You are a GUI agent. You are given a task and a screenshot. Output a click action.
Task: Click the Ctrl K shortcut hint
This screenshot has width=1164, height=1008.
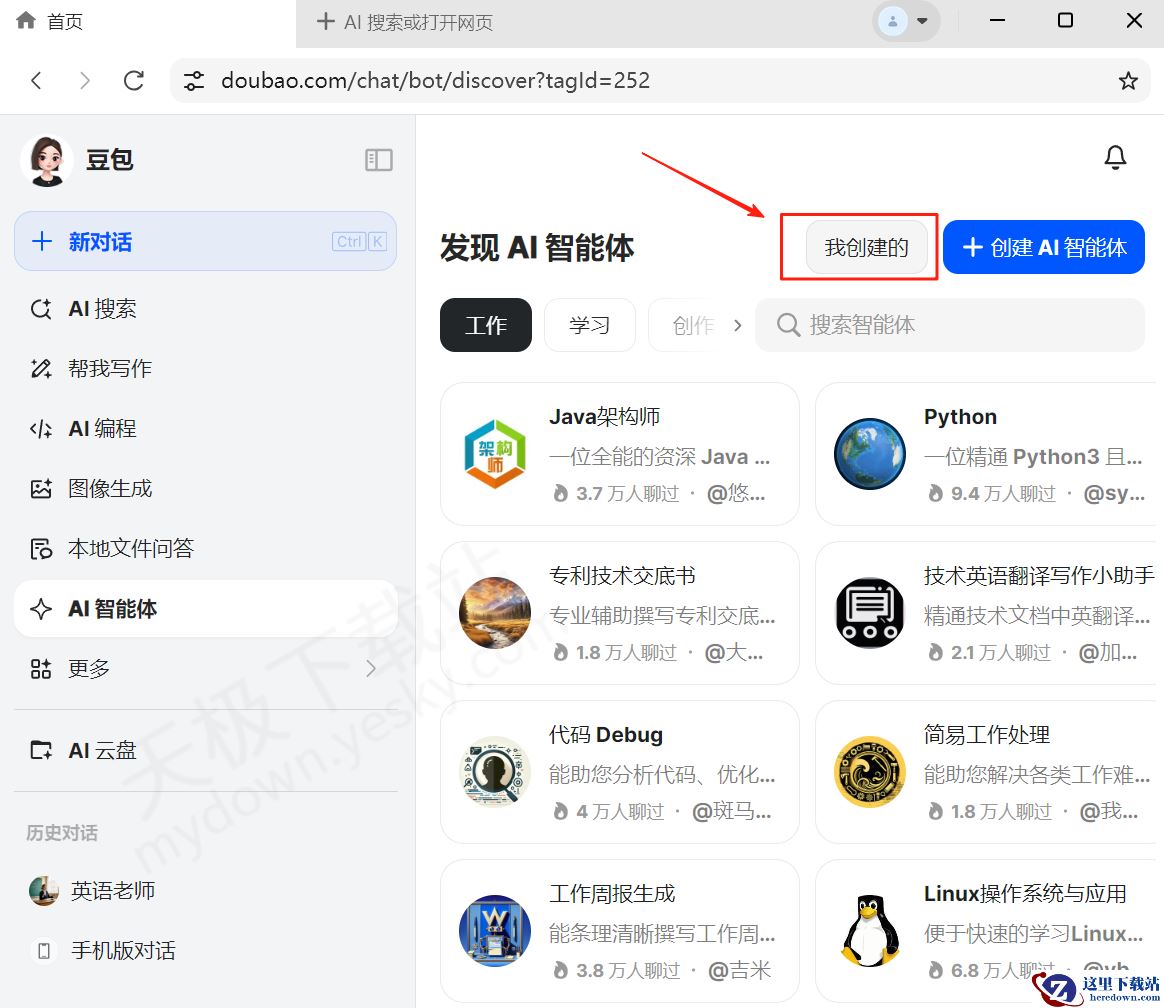coord(359,241)
